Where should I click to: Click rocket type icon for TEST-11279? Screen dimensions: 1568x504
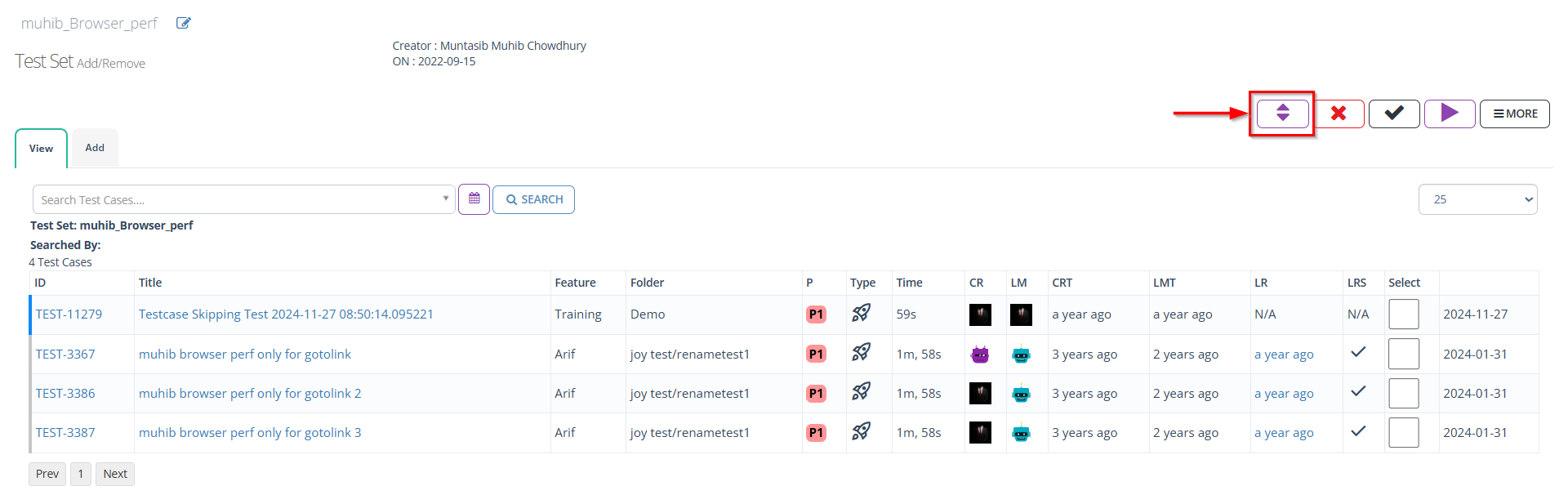[861, 314]
